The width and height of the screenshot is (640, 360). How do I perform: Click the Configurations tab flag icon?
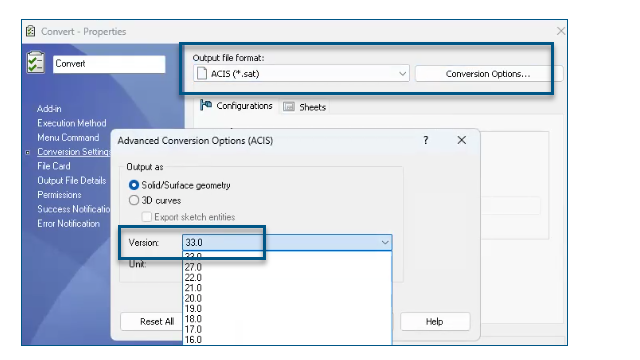point(206,105)
